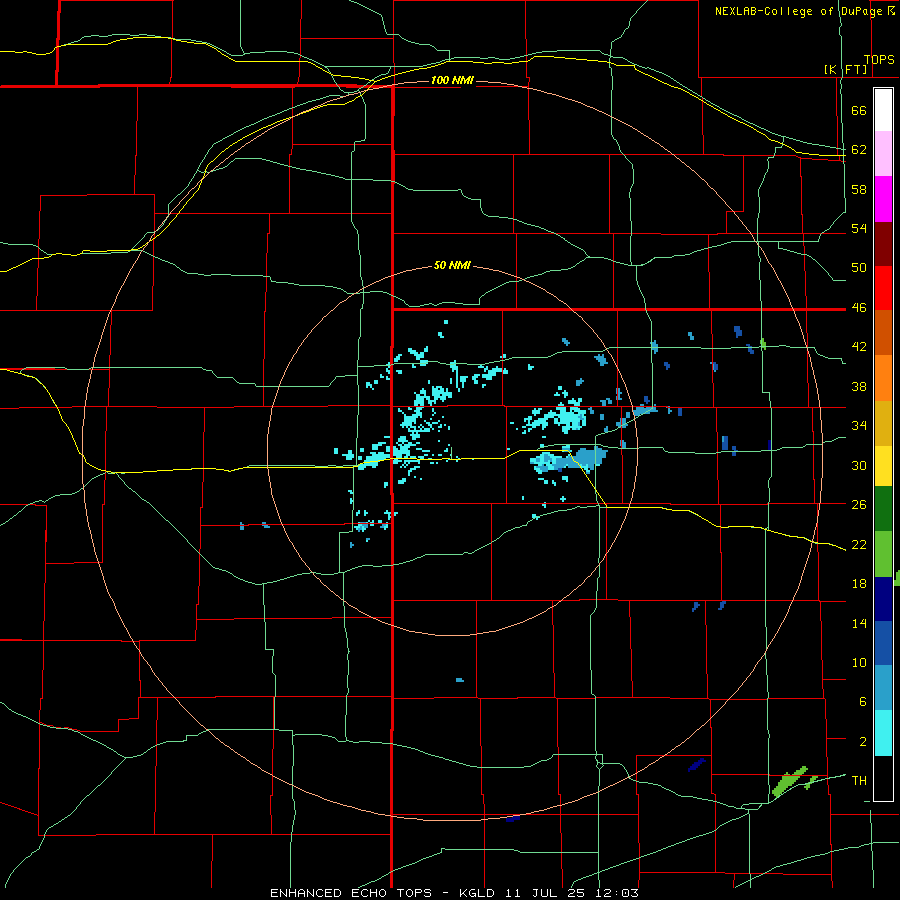The height and width of the screenshot is (900, 900).
Task: Click legend value 66
Action: pyautogui.click(x=859, y=111)
